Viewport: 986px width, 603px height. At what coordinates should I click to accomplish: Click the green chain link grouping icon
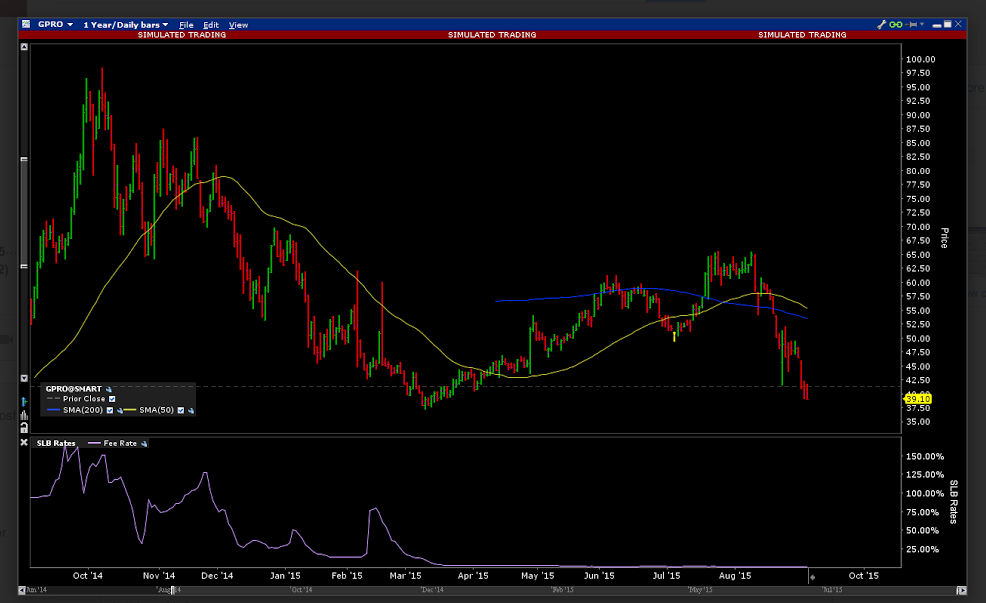(898, 24)
